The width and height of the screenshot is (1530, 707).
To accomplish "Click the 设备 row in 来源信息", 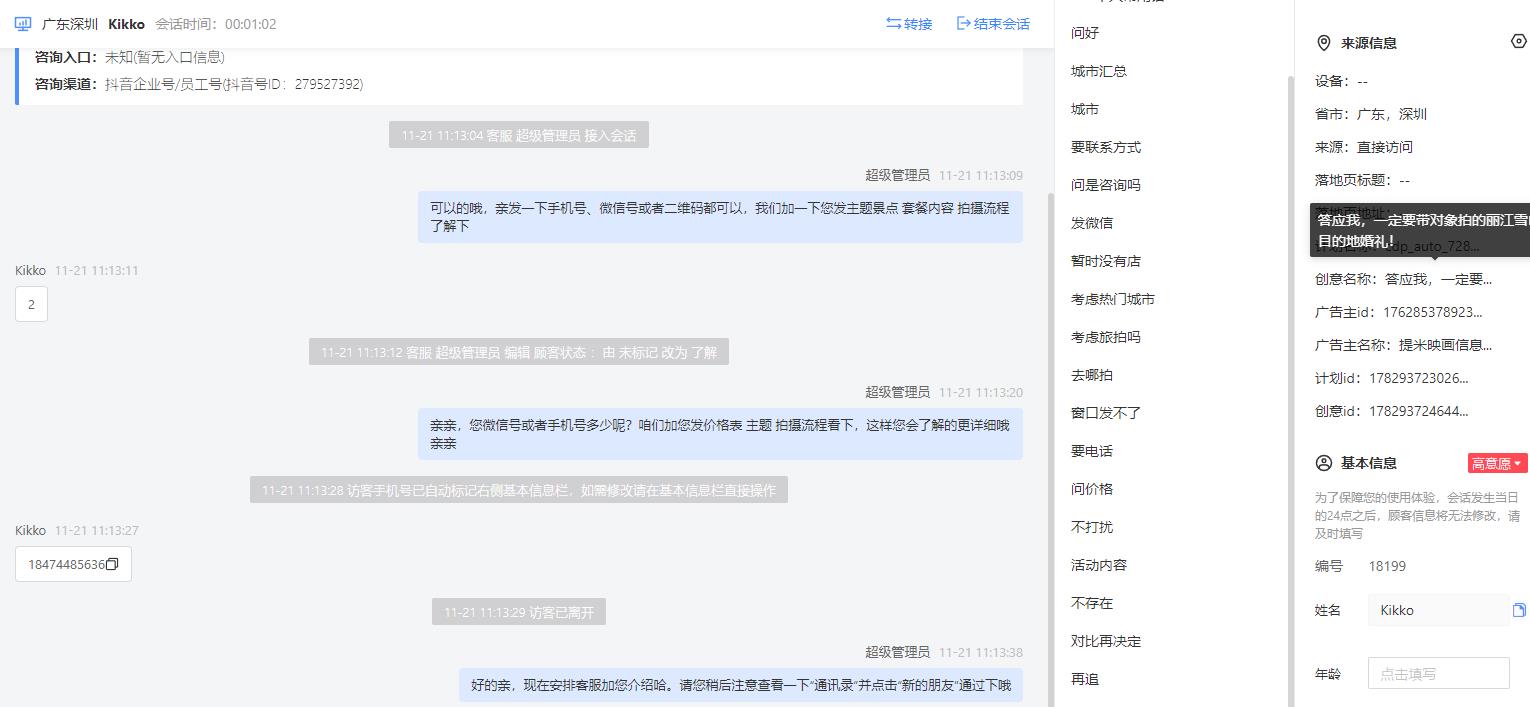I will pos(1341,81).
